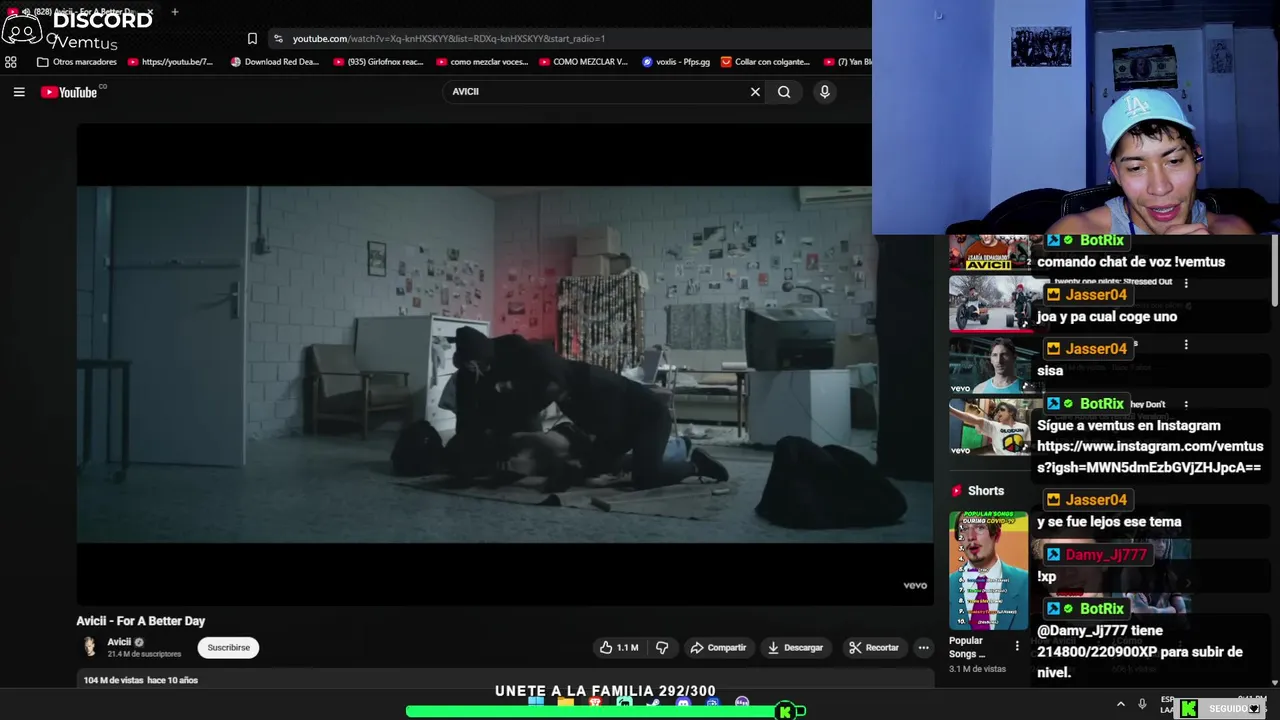
Task: Open the Avicii channel name link
Action: (x=119, y=642)
